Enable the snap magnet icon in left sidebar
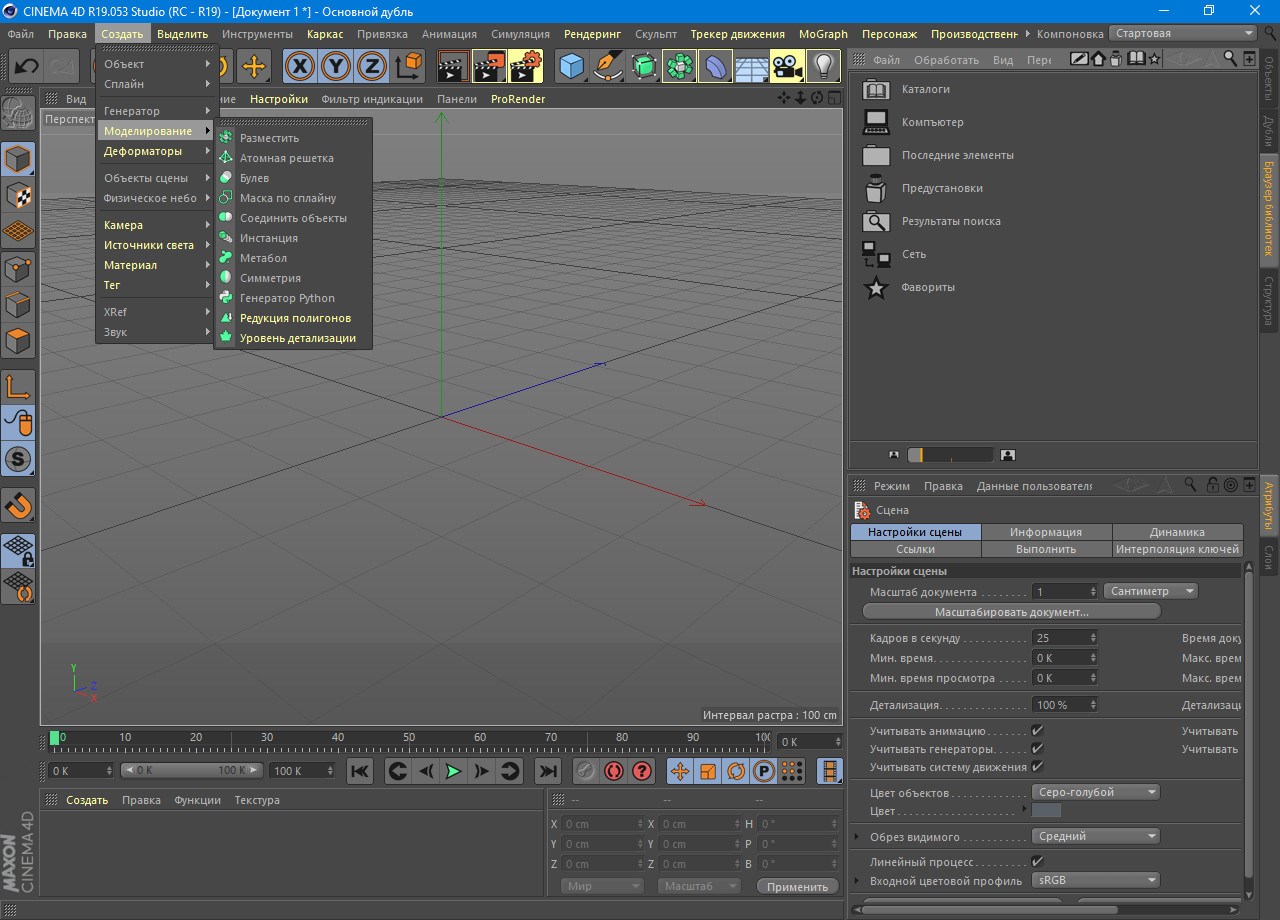 point(19,505)
